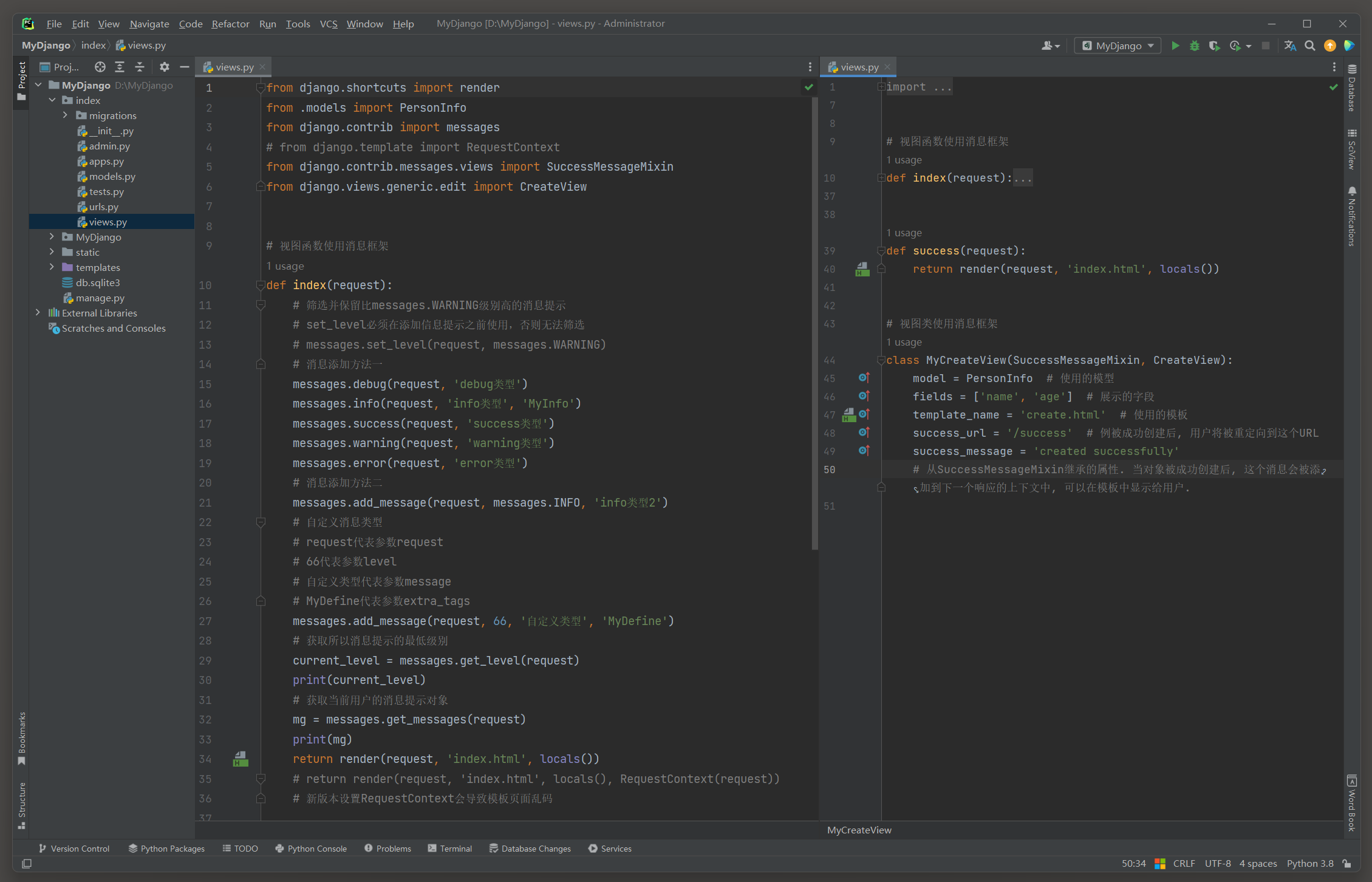Open the user account icon

click(1049, 46)
